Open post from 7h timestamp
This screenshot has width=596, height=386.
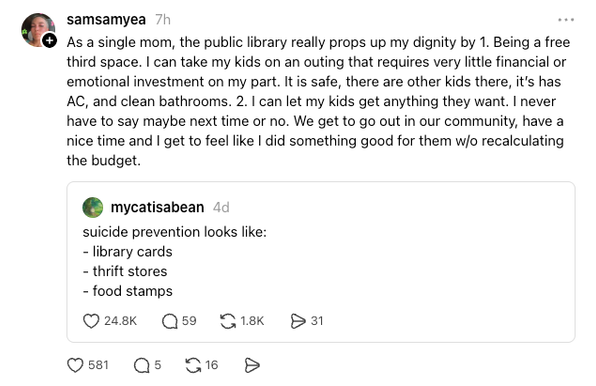(x=163, y=19)
